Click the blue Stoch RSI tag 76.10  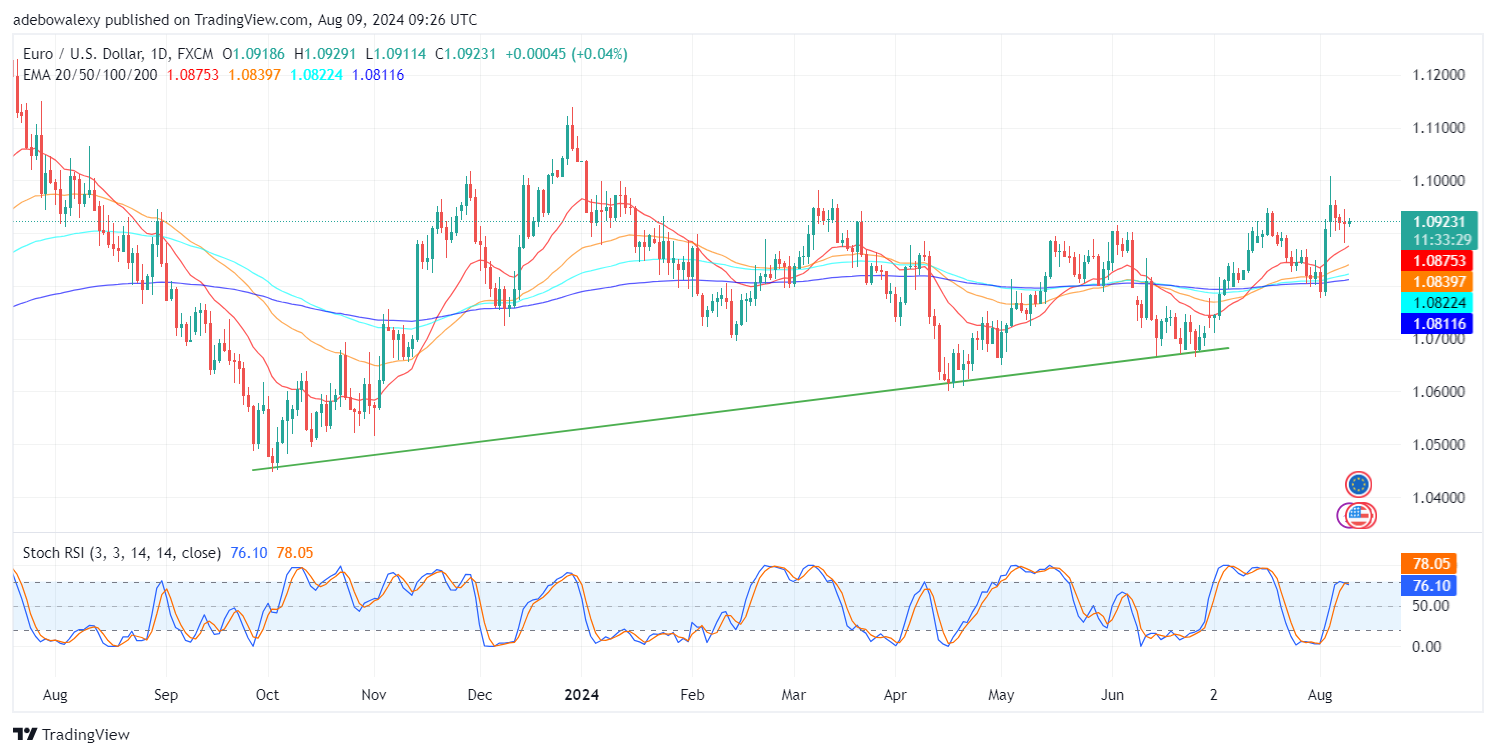tap(1429, 585)
